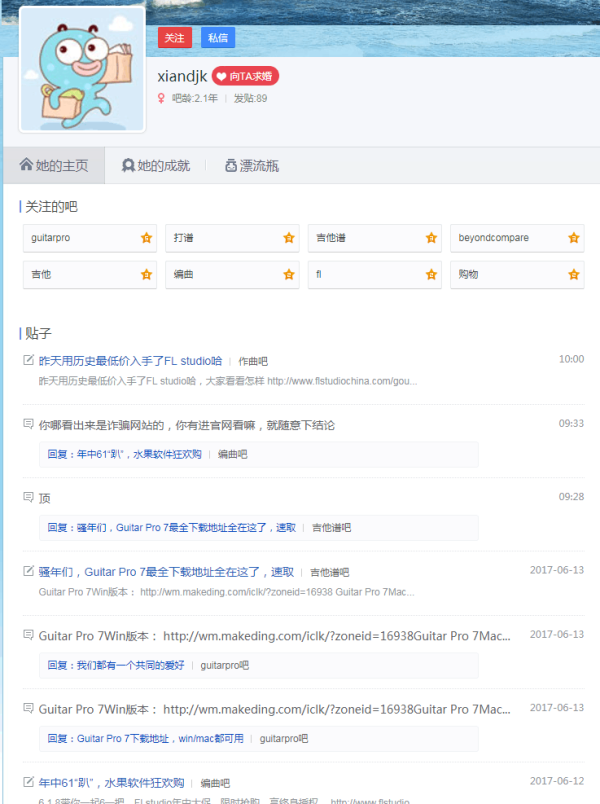Open the 吉他谱 followed forum
The width and height of the screenshot is (600, 804).
point(375,238)
